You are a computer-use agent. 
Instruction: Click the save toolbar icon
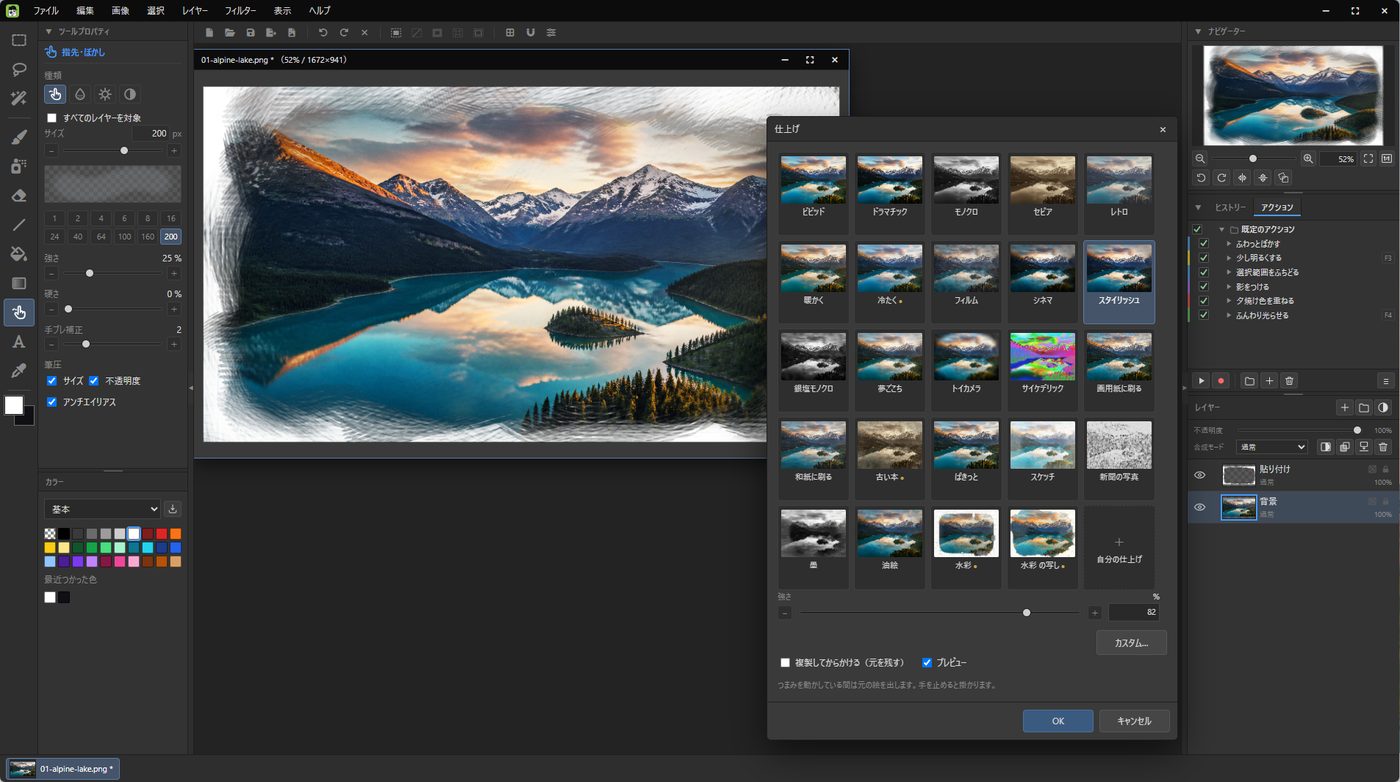pyautogui.click(x=251, y=33)
